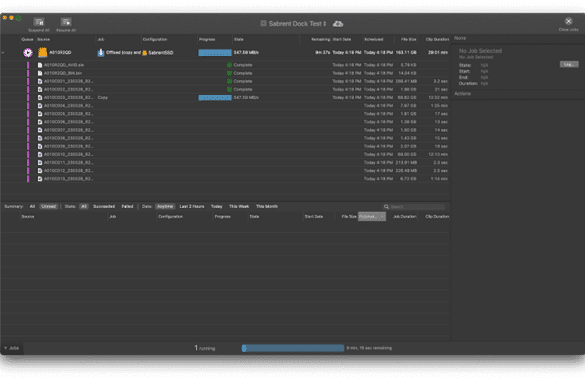
Task: Click highlighted column header right of File Size in history table
Action: point(372,217)
